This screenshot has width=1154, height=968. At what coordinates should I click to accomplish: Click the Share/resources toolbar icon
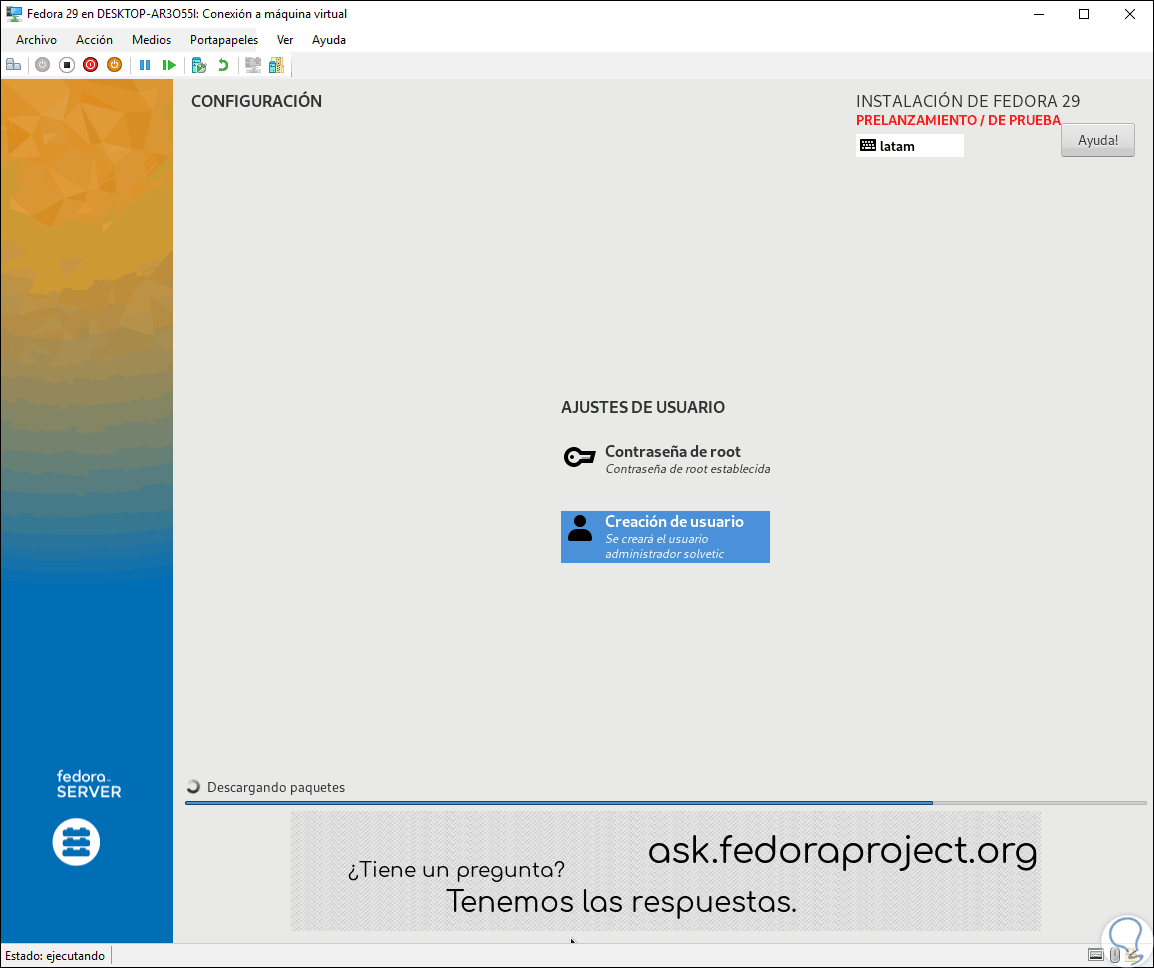pos(277,66)
